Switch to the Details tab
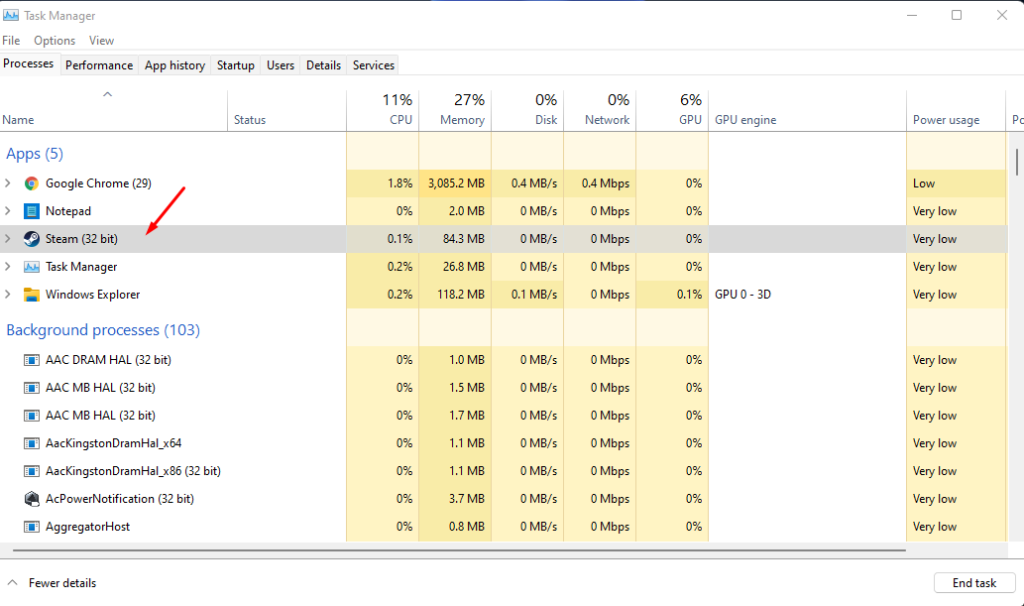1024x606 pixels. coord(323,65)
